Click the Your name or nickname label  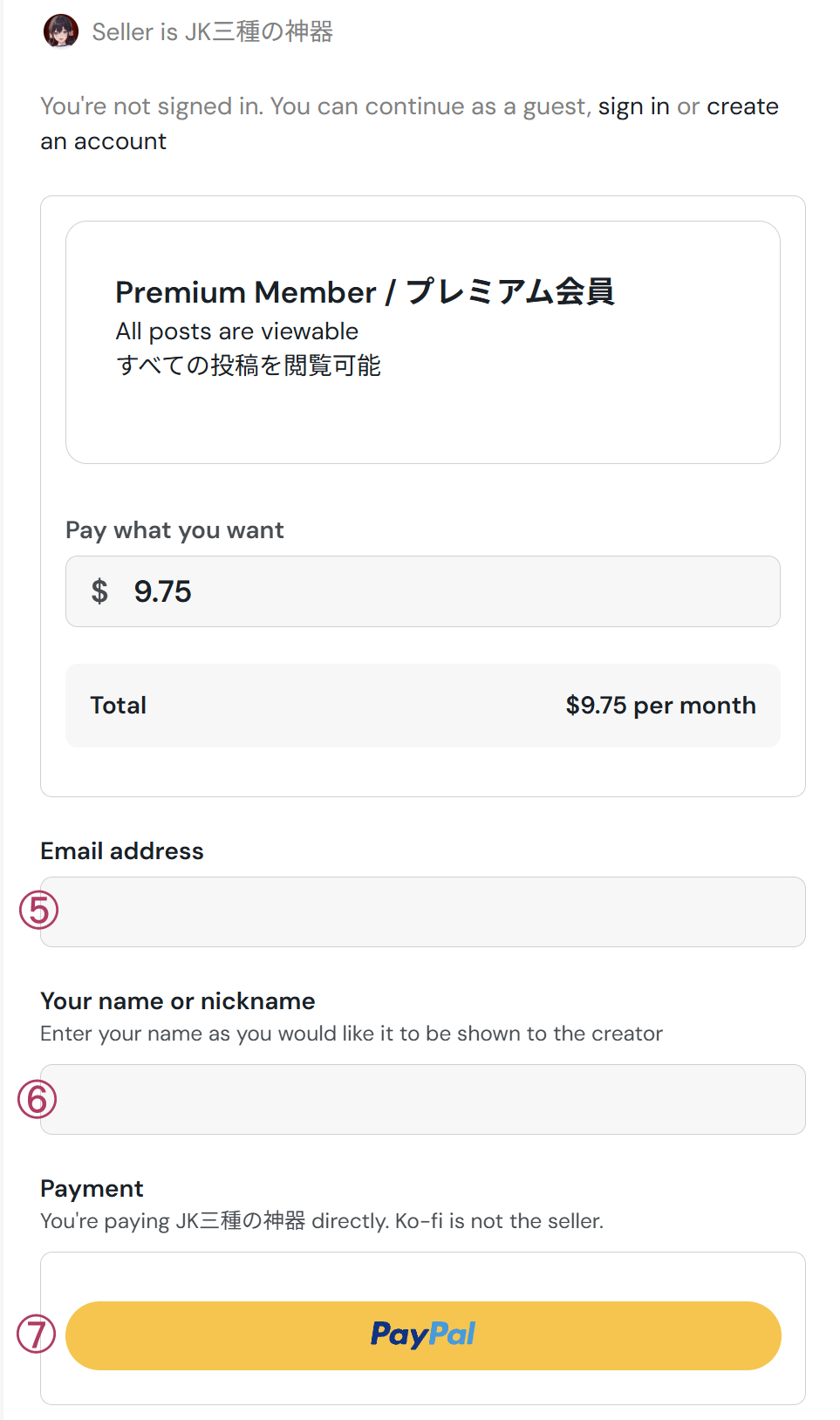[x=178, y=1001]
